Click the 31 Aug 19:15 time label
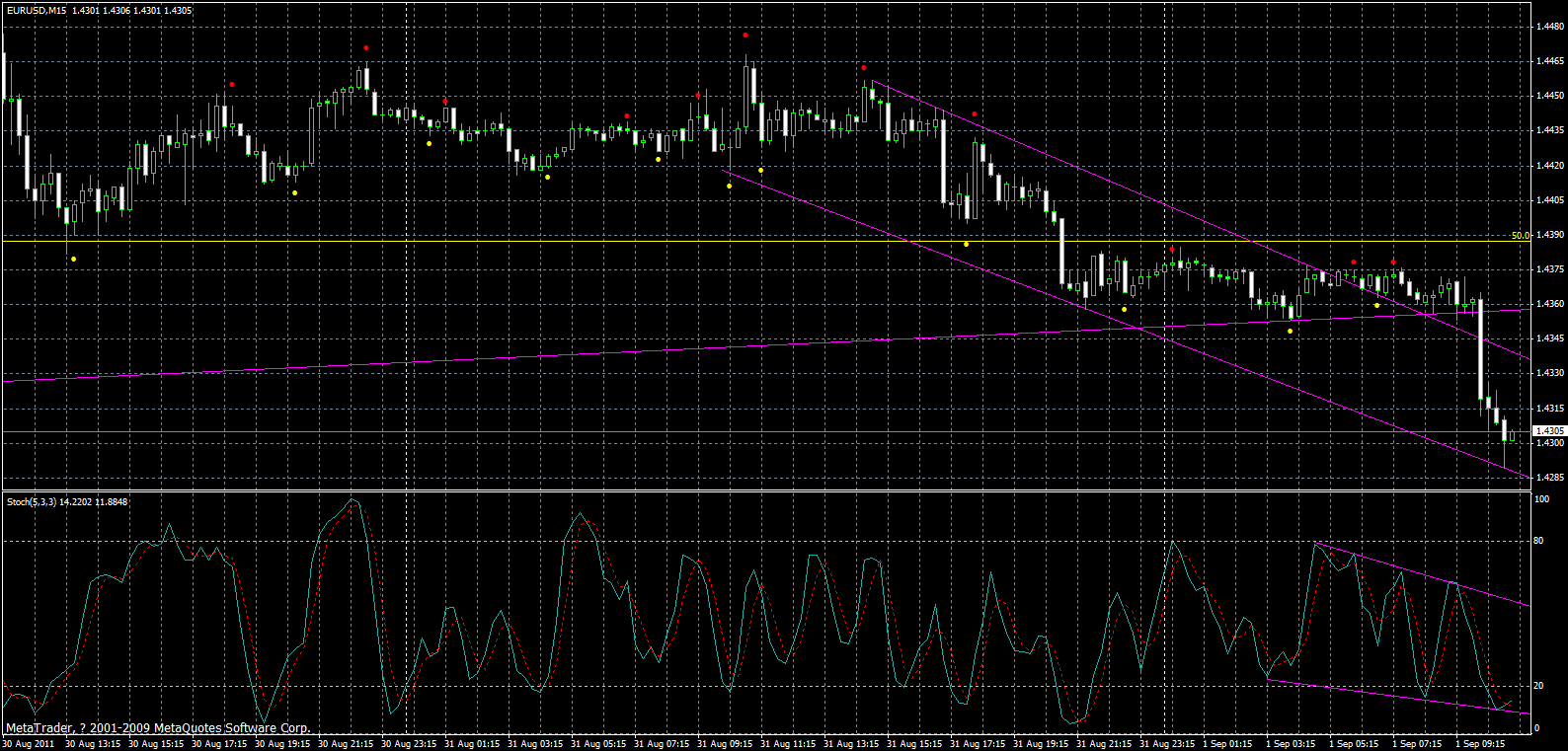This screenshot has width=1568, height=751. pos(1041,744)
